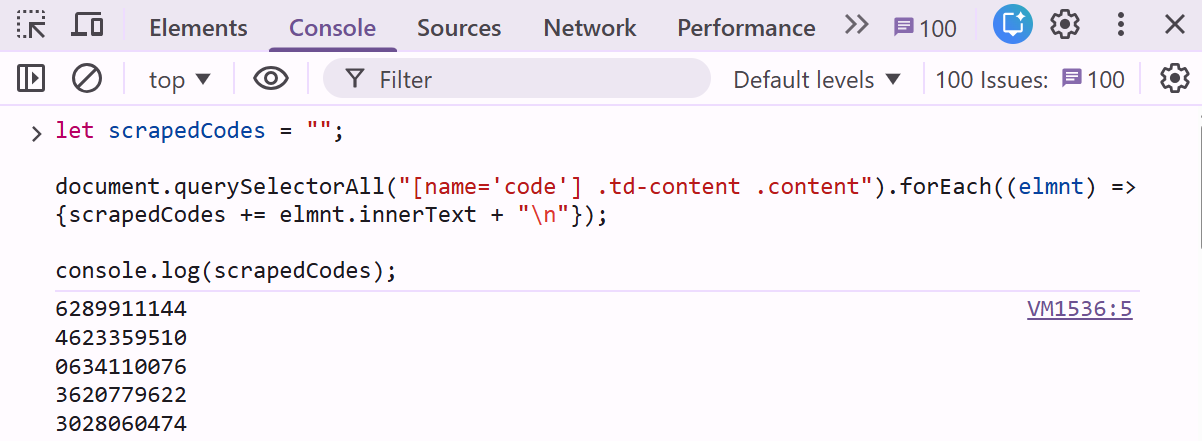Open the Sources tab
The image size is (1202, 441).
[x=459, y=28]
